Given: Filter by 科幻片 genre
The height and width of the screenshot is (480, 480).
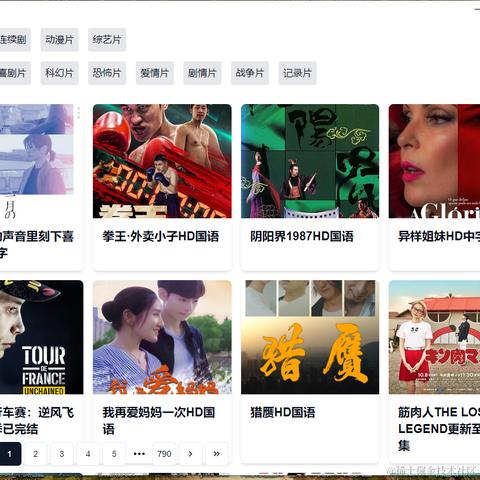Looking at the screenshot, I should [59, 73].
